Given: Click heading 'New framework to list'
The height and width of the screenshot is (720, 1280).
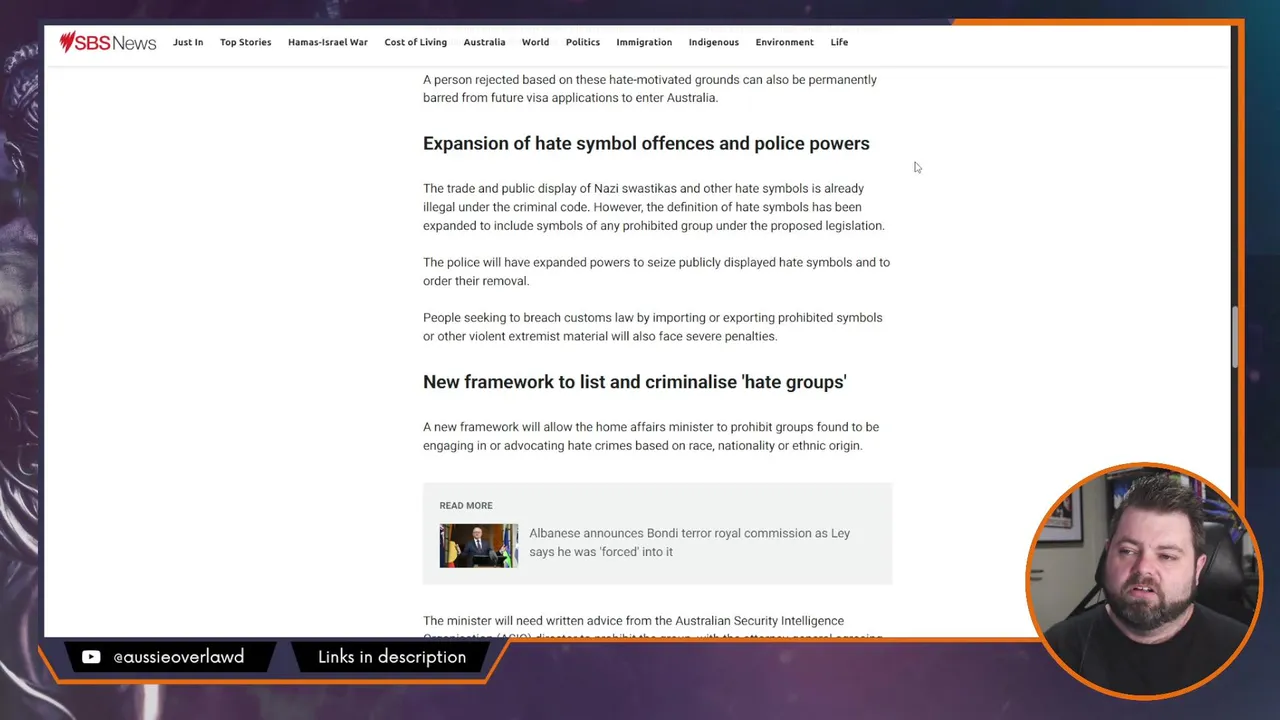Looking at the screenshot, I should [634, 382].
